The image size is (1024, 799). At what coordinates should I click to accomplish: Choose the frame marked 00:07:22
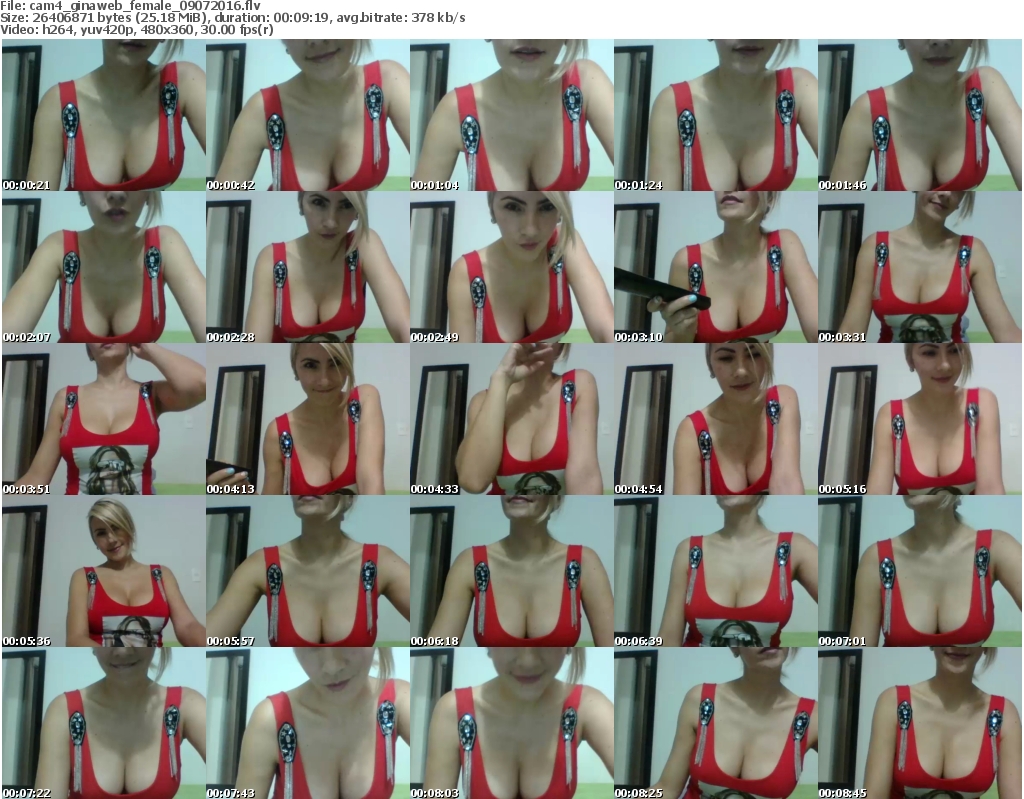pyautogui.click(x=104, y=723)
